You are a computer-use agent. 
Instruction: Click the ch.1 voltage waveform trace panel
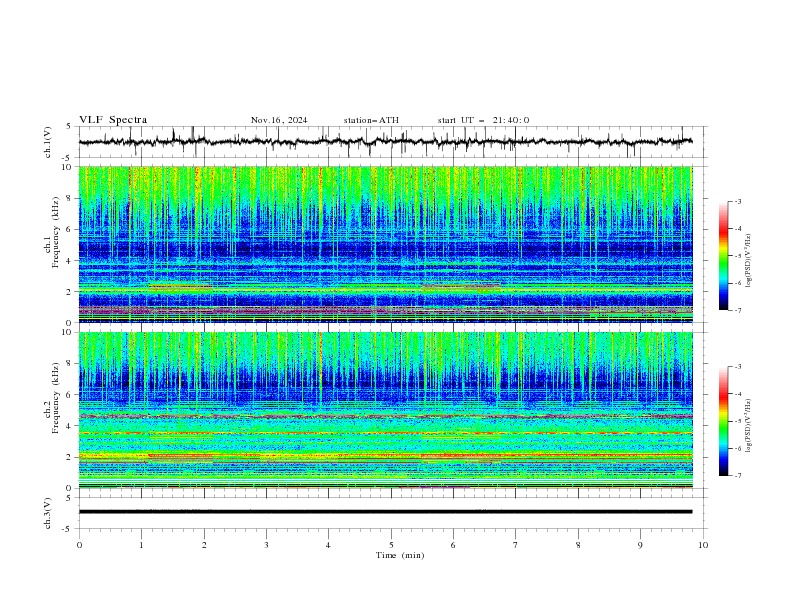coord(393,142)
